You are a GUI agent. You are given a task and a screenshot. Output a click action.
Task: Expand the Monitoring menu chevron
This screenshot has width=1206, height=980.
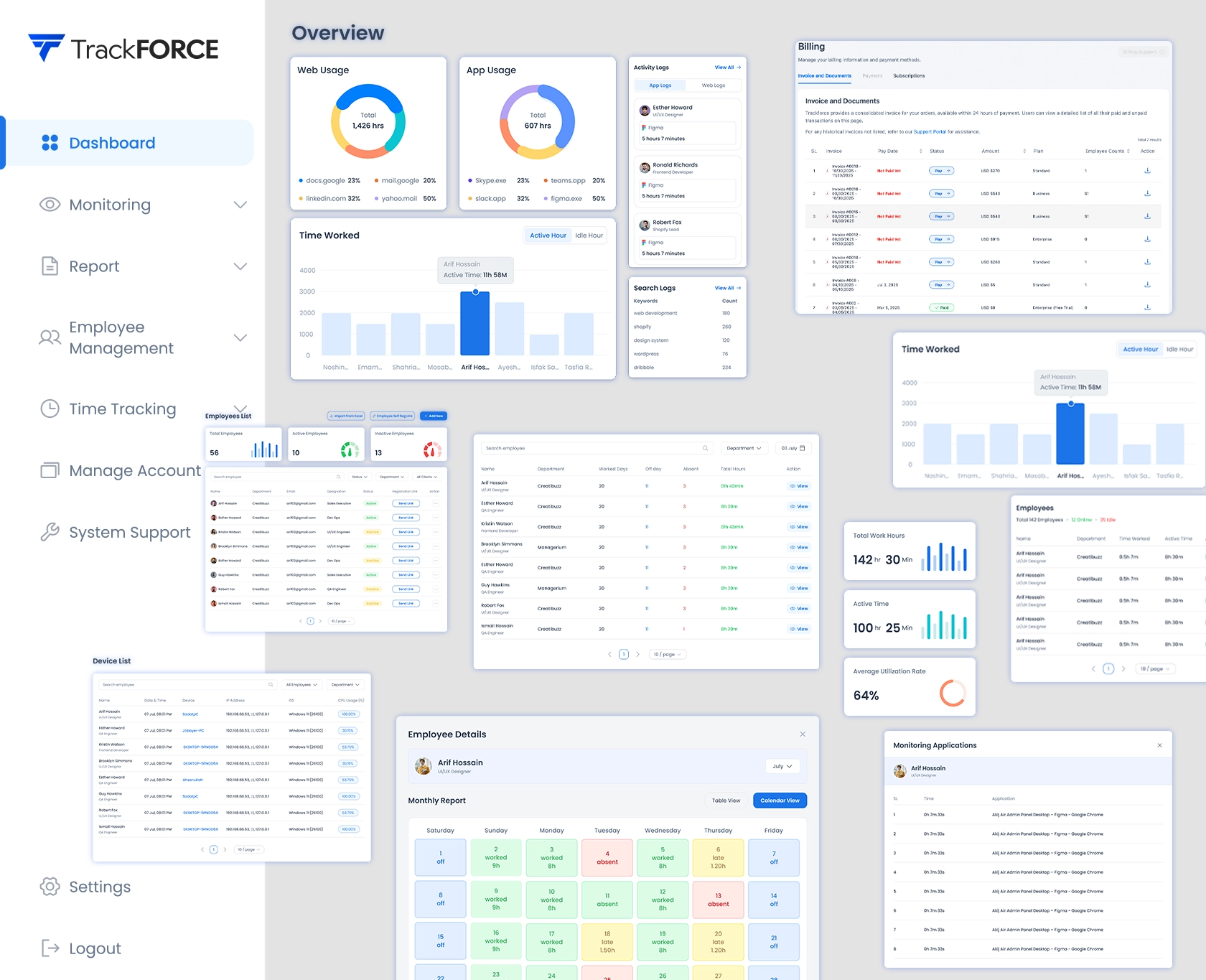240,205
